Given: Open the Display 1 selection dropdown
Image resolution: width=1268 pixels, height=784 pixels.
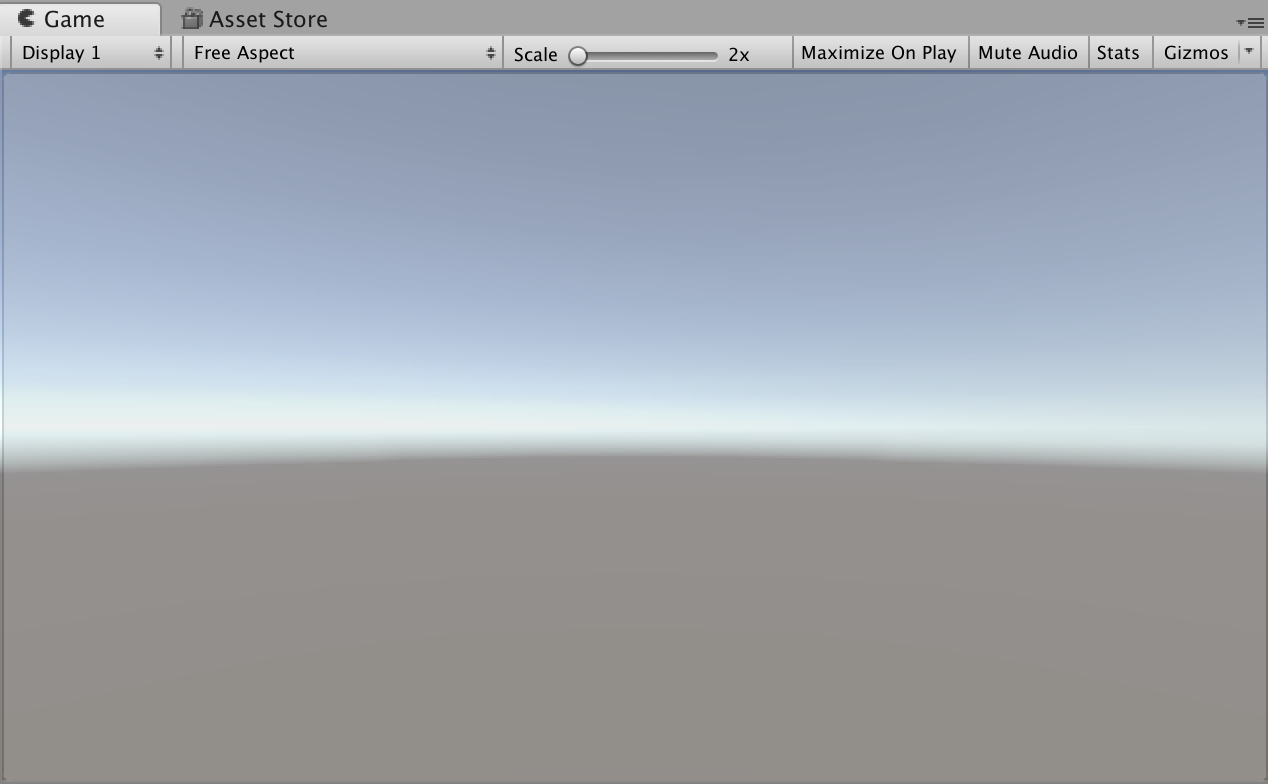Looking at the screenshot, I should coord(90,52).
